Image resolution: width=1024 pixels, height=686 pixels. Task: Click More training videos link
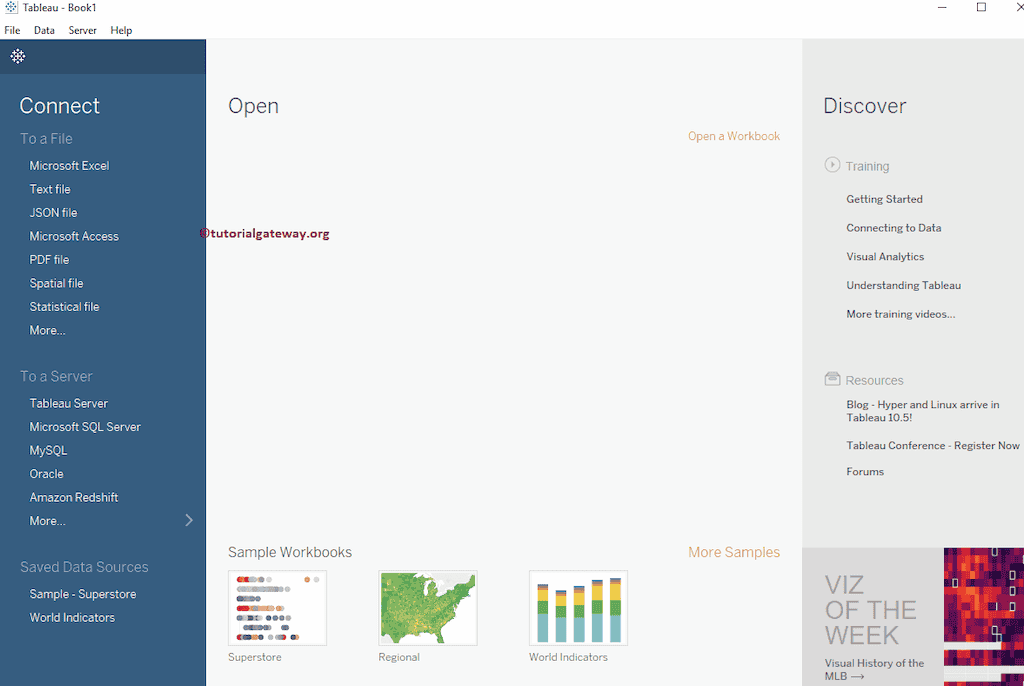click(x=901, y=314)
